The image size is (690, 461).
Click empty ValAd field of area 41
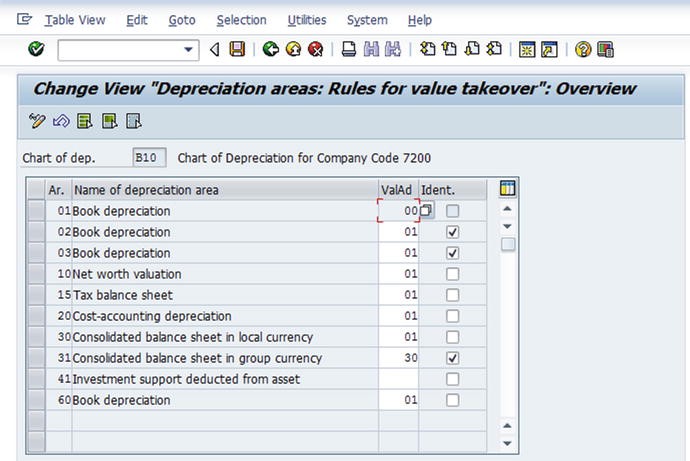(x=398, y=379)
